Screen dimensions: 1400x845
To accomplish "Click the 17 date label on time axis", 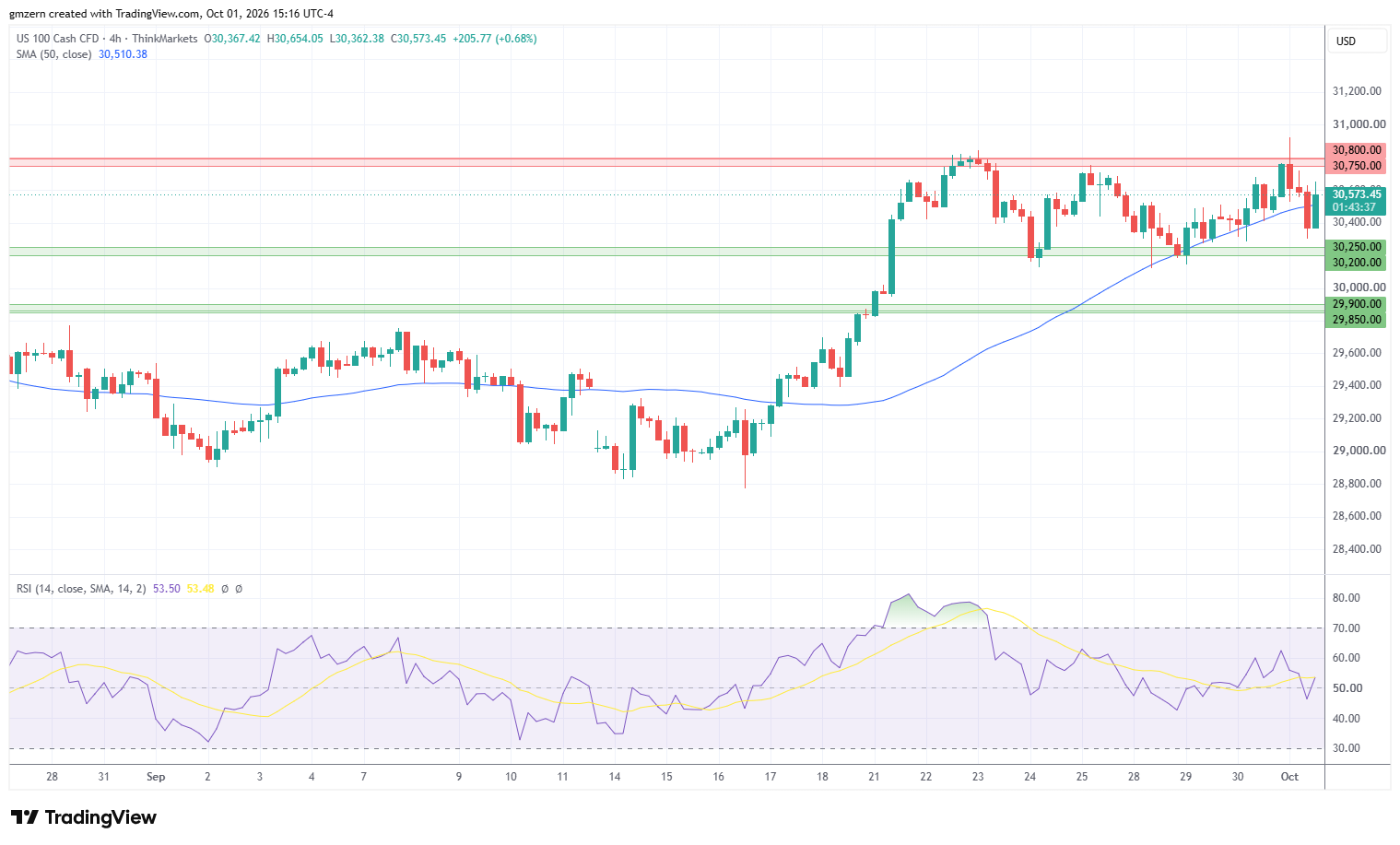I will pos(771,777).
